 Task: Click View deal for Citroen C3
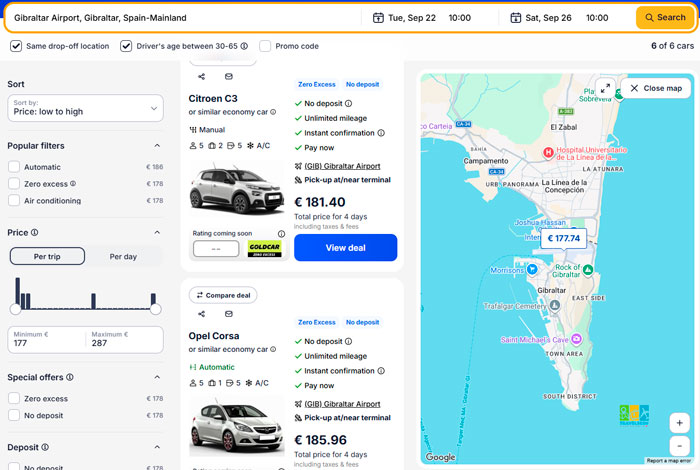346,248
